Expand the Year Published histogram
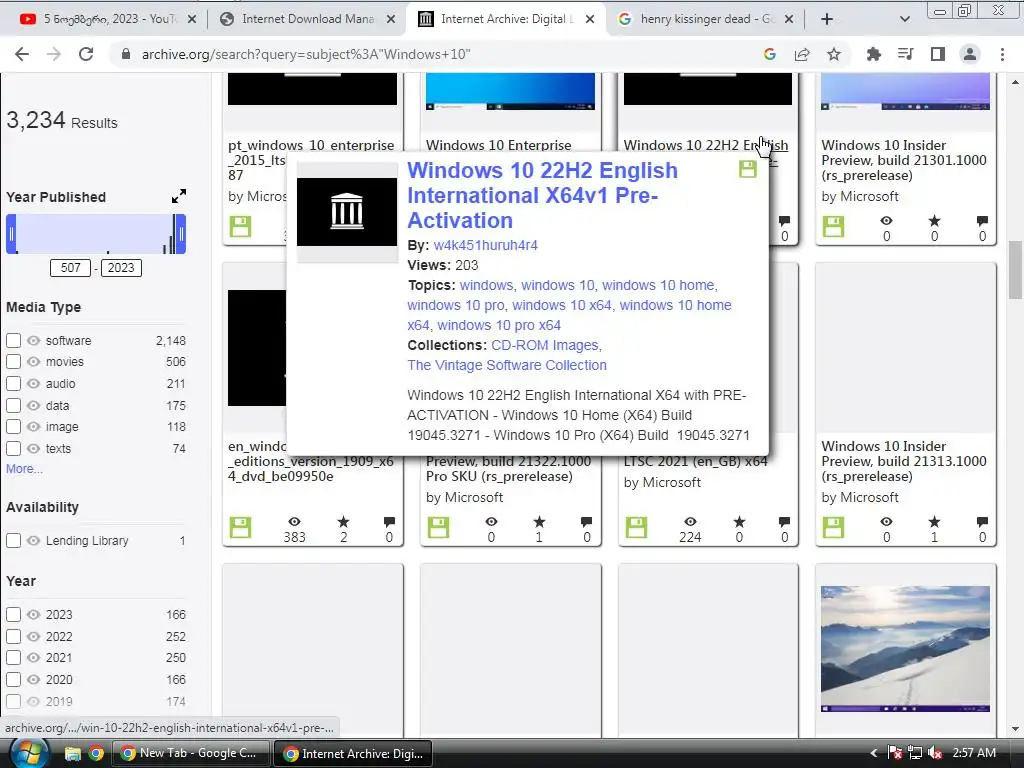Image resolution: width=1024 pixels, height=768 pixels. click(178, 196)
